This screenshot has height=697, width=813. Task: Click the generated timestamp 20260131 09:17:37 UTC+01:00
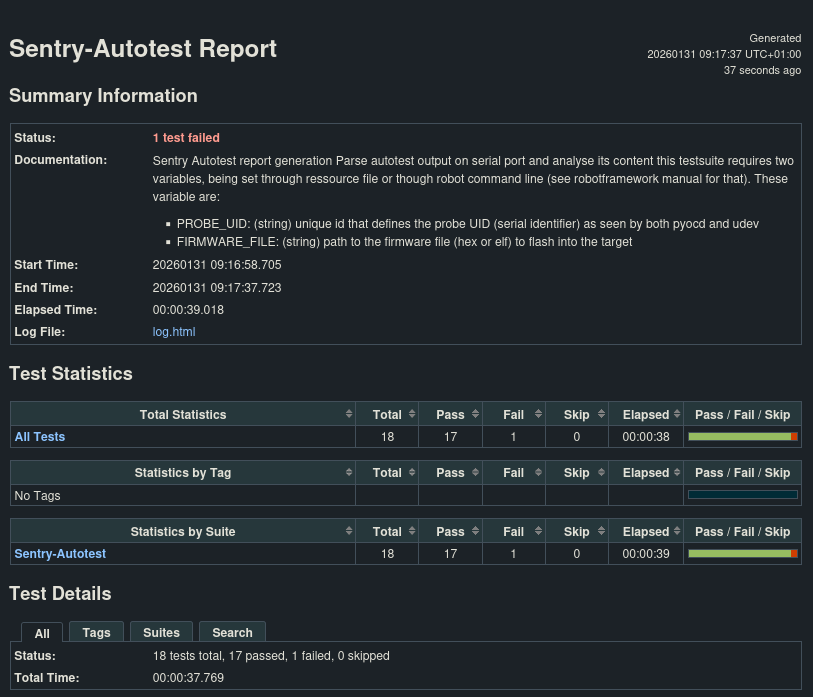[x=724, y=54]
